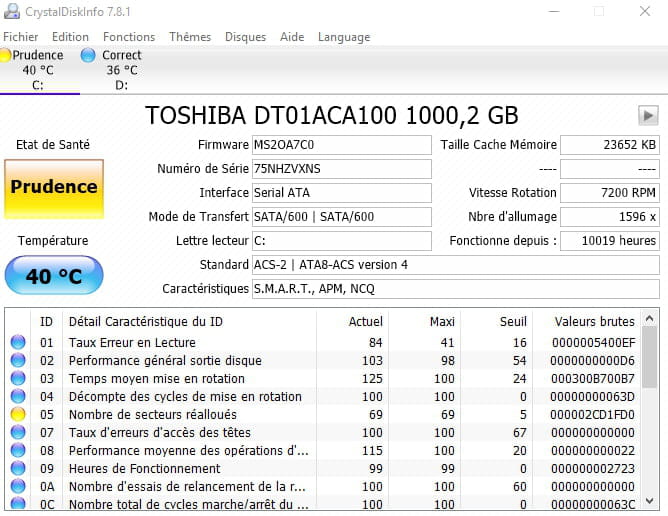Click status icon for 04 Décompte des cycles
668x516 pixels.
(18, 396)
